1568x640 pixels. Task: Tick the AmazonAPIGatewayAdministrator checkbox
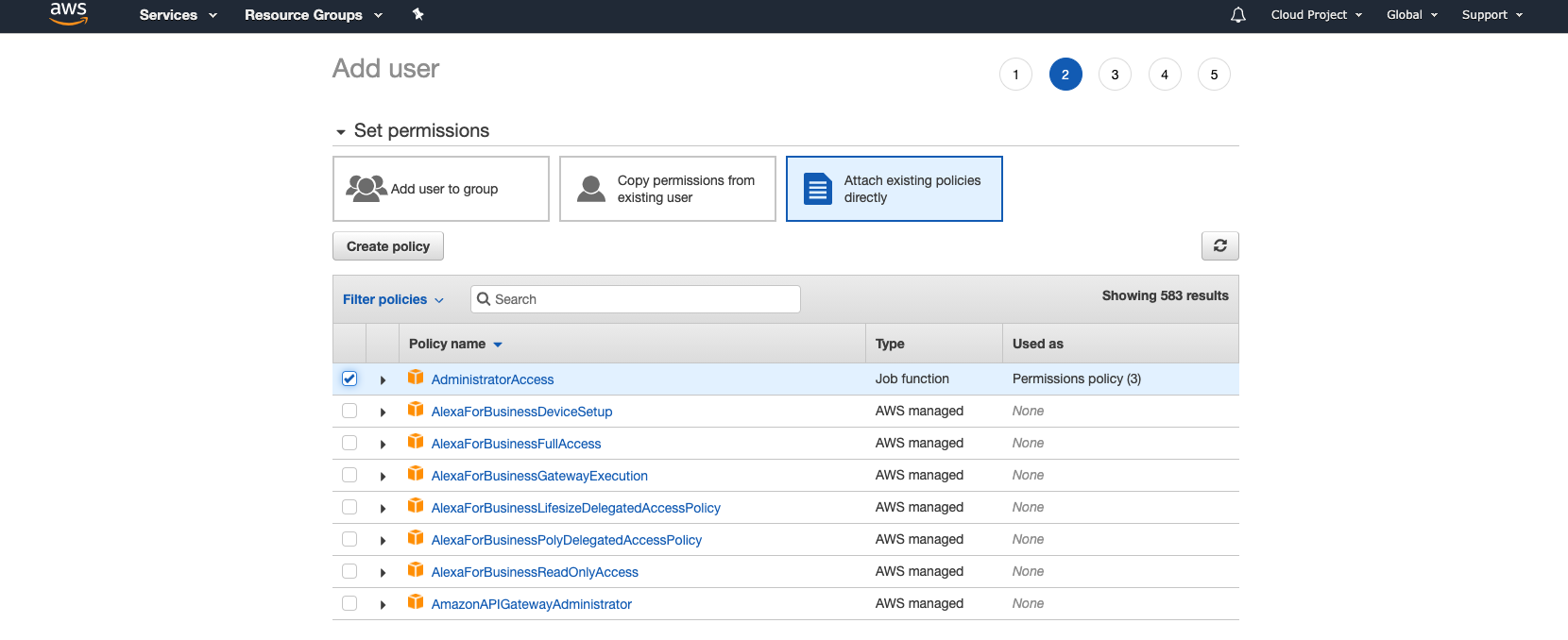click(x=349, y=603)
